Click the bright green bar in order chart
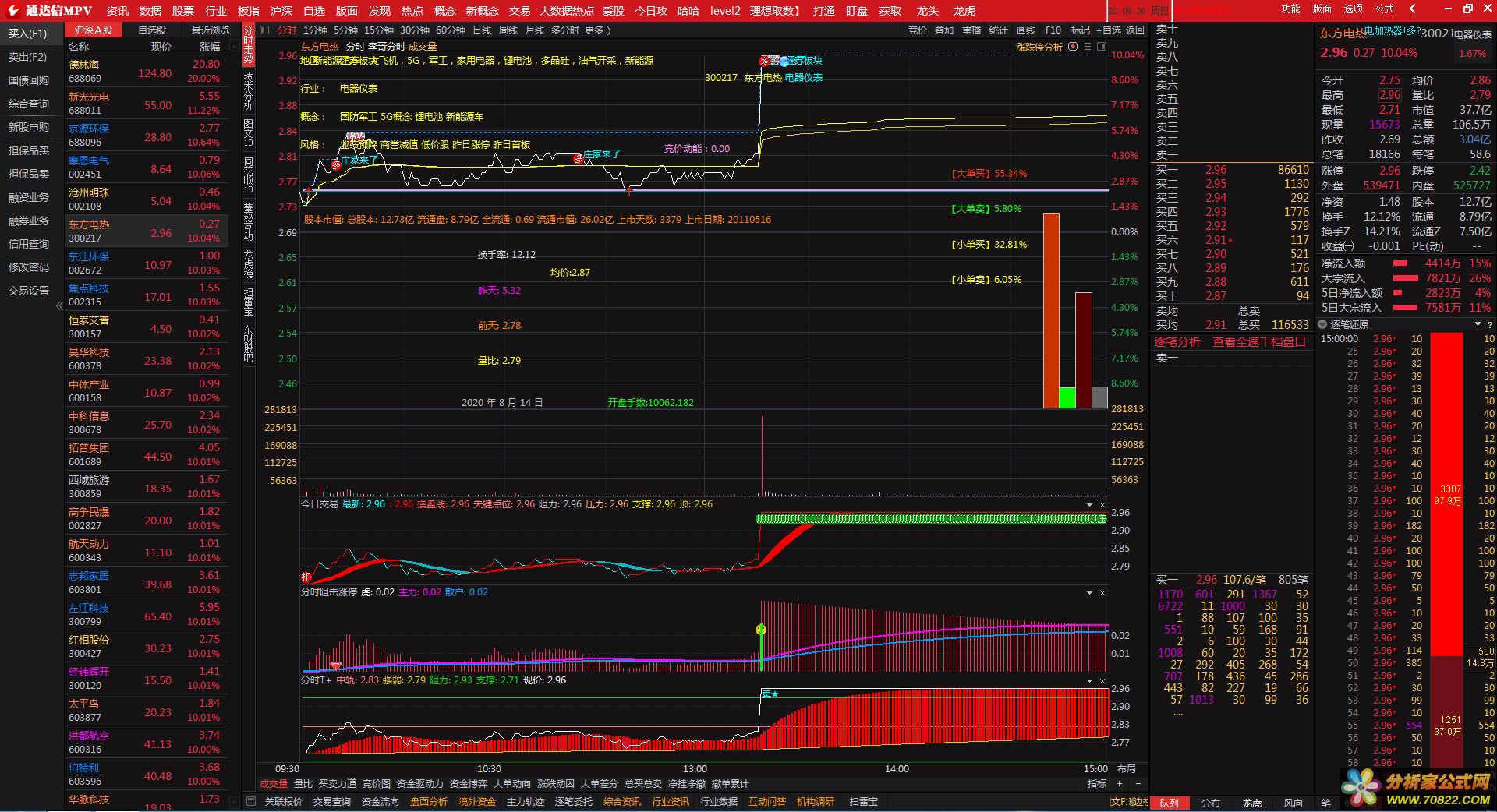 (1067, 397)
